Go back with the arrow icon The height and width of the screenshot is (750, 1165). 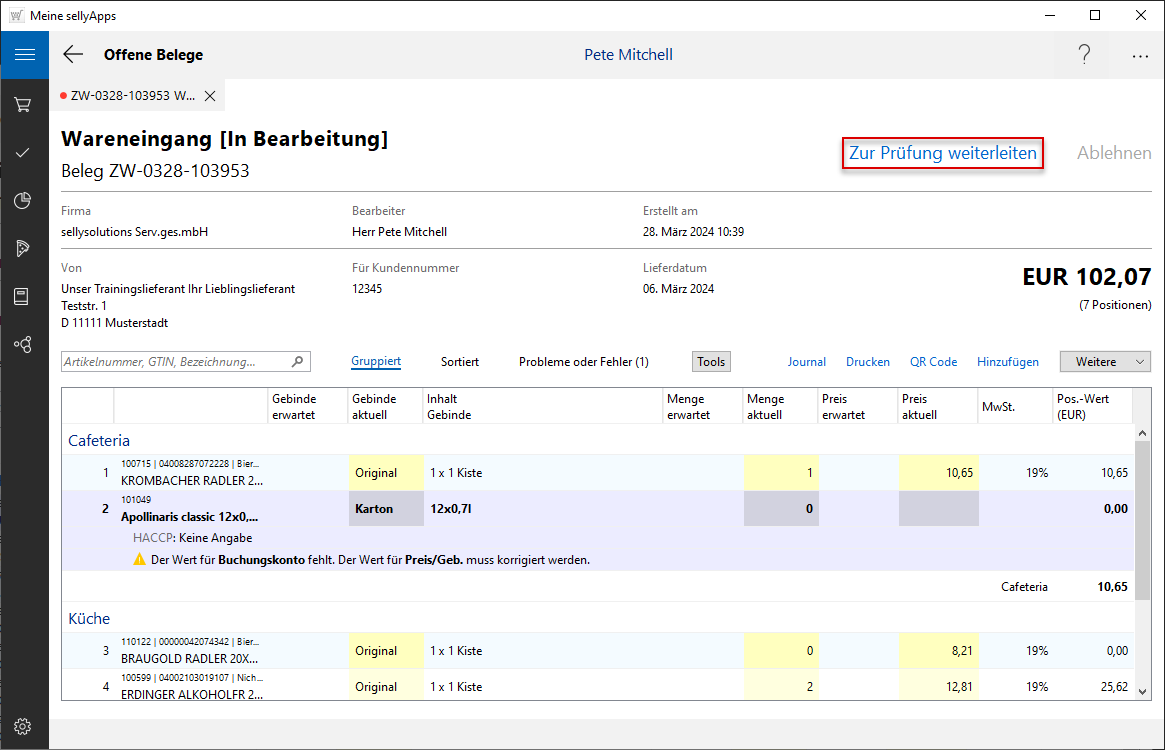(73, 55)
